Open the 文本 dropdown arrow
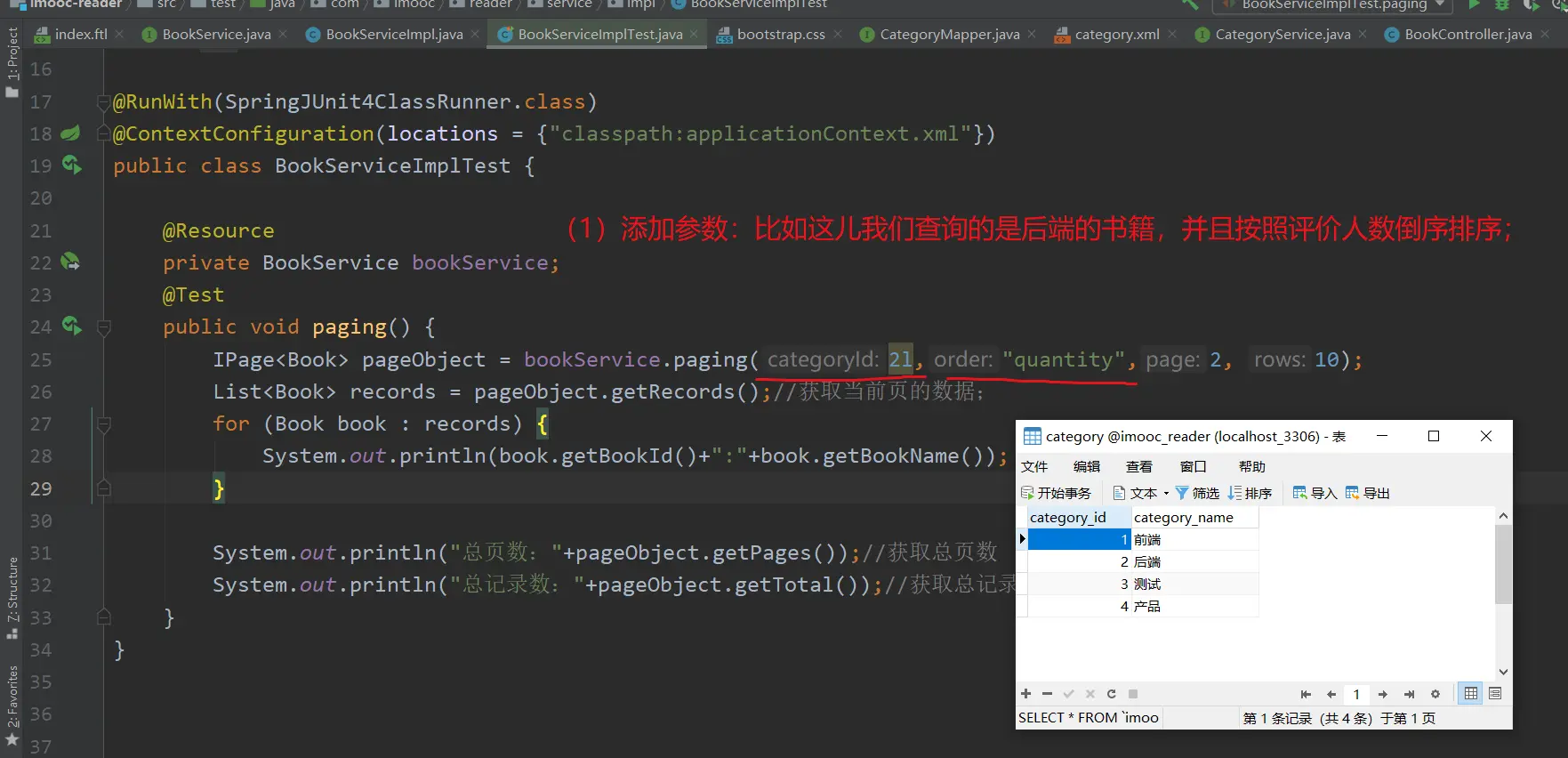 [1166, 494]
